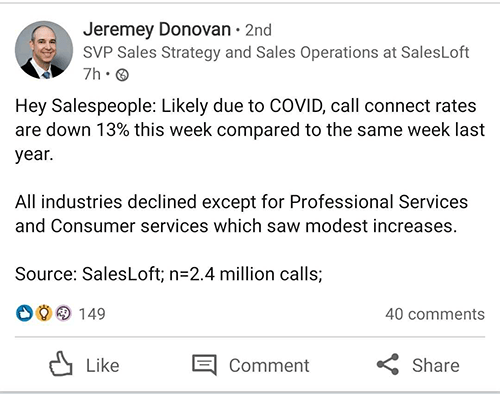
Task: View the blue like reaction icon
Action: coord(24,313)
